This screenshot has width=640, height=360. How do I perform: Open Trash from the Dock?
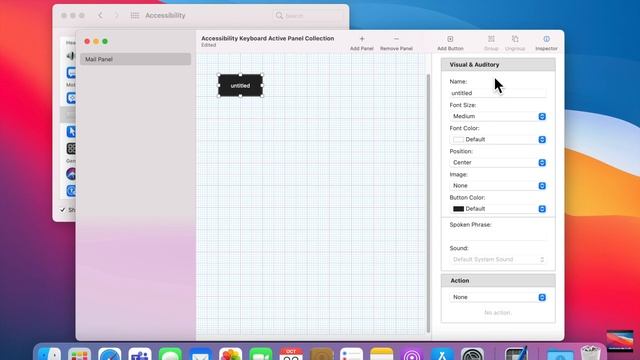[x=590, y=353]
